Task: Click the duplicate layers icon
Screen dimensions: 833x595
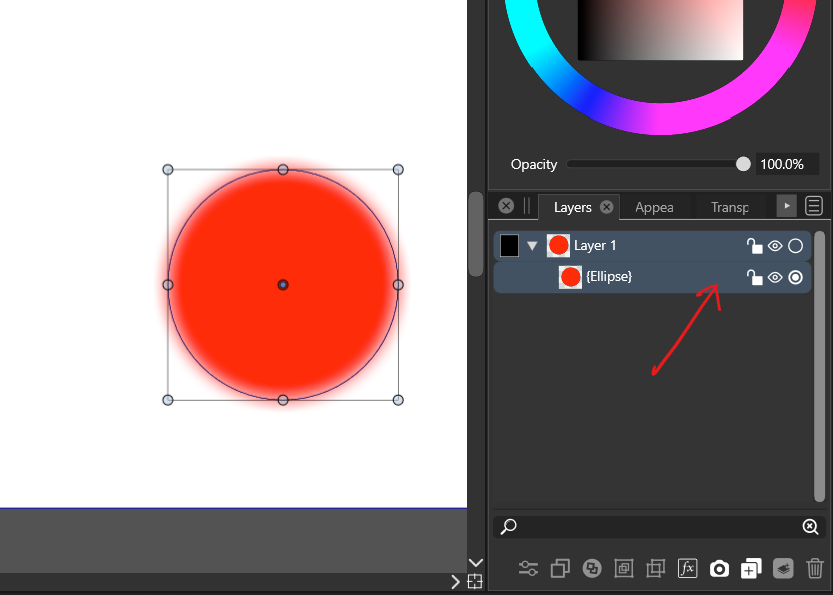Action: (560, 569)
